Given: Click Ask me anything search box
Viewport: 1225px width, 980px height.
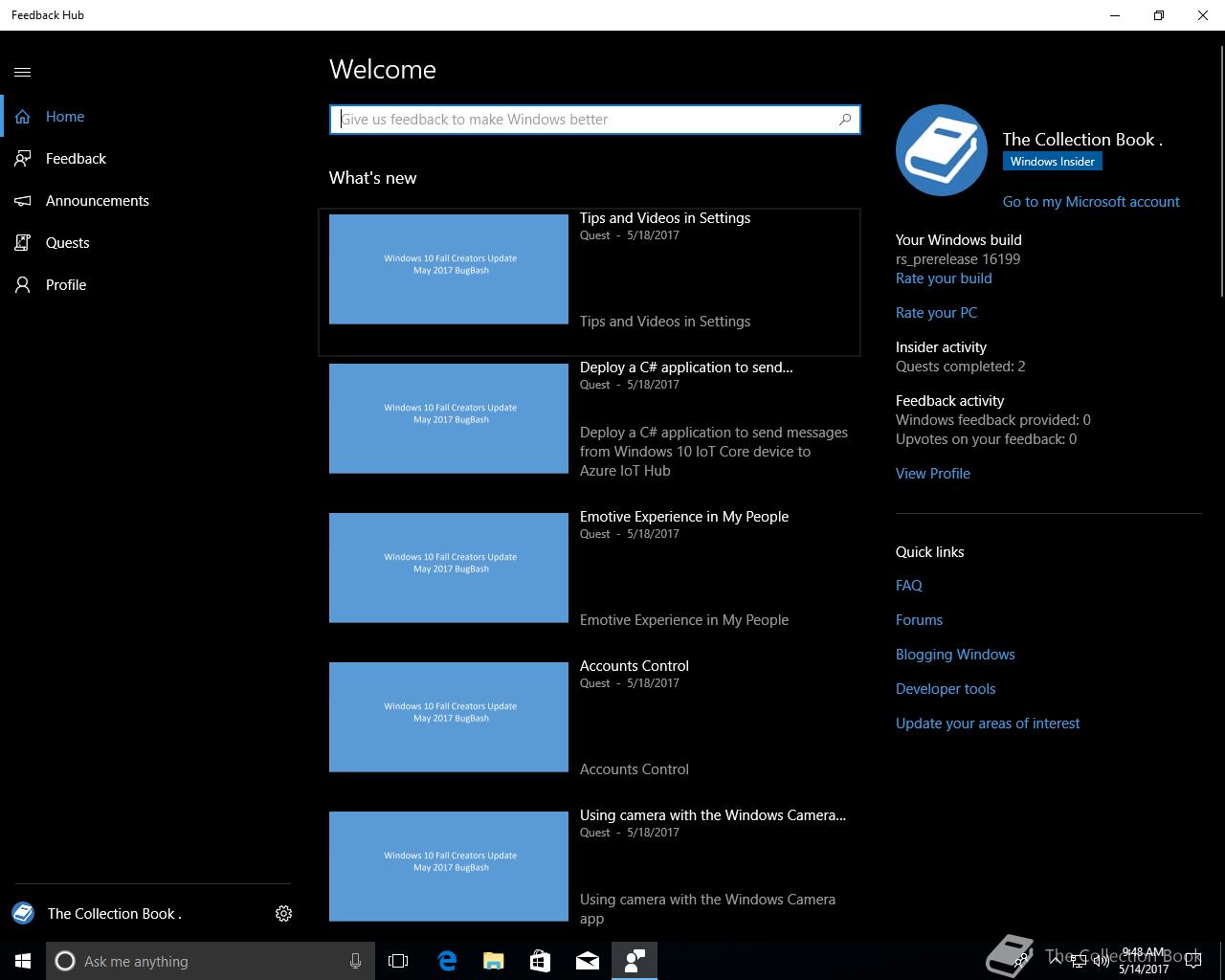Looking at the screenshot, I should coord(209,961).
